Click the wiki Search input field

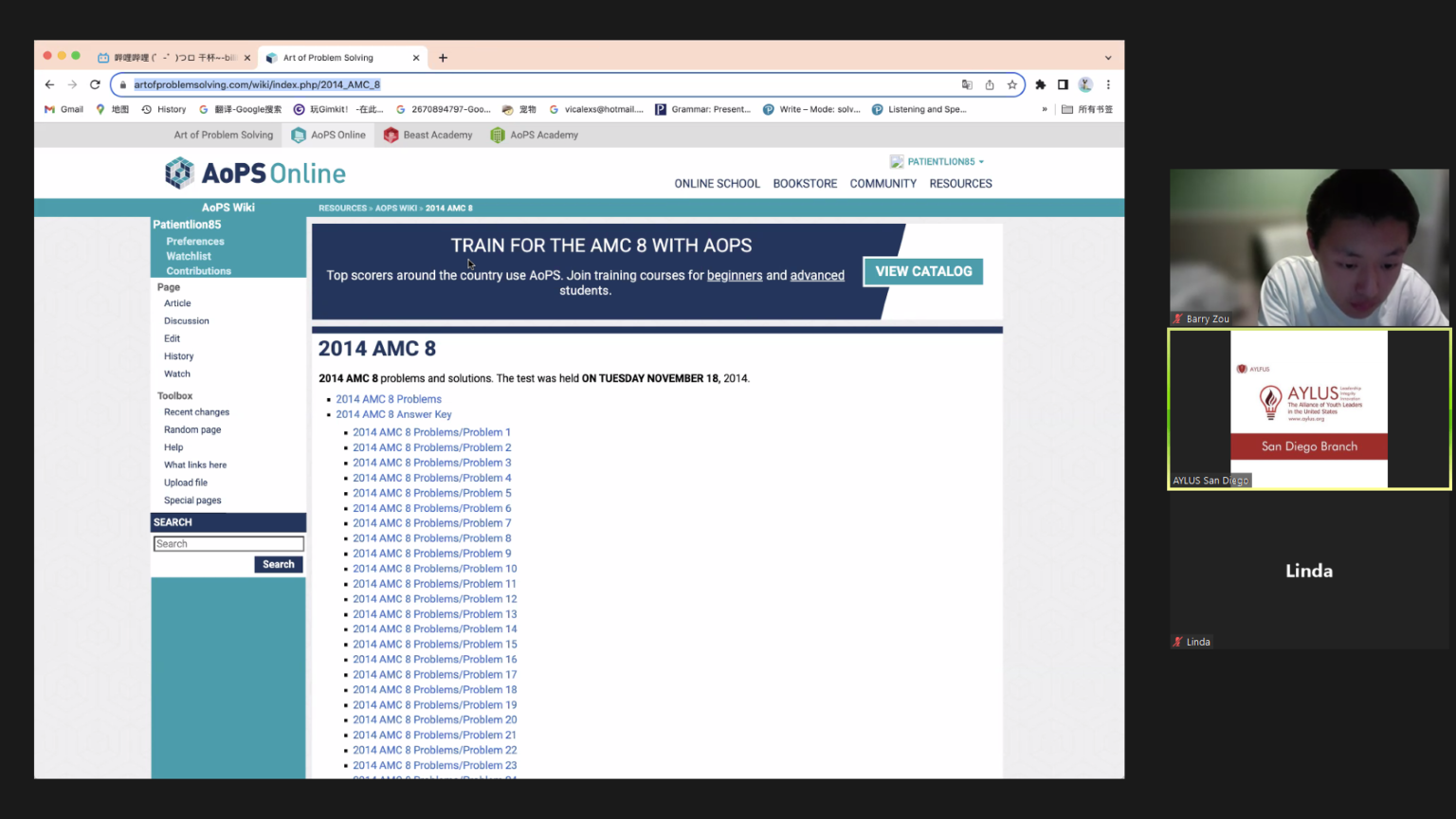point(228,544)
